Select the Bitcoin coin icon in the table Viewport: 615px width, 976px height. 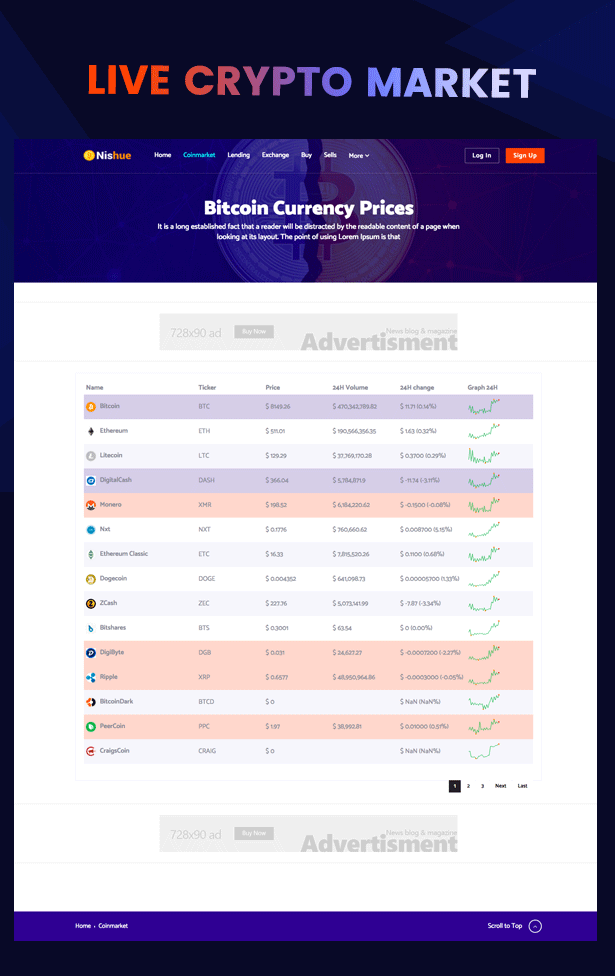pyautogui.click(x=89, y=406)
